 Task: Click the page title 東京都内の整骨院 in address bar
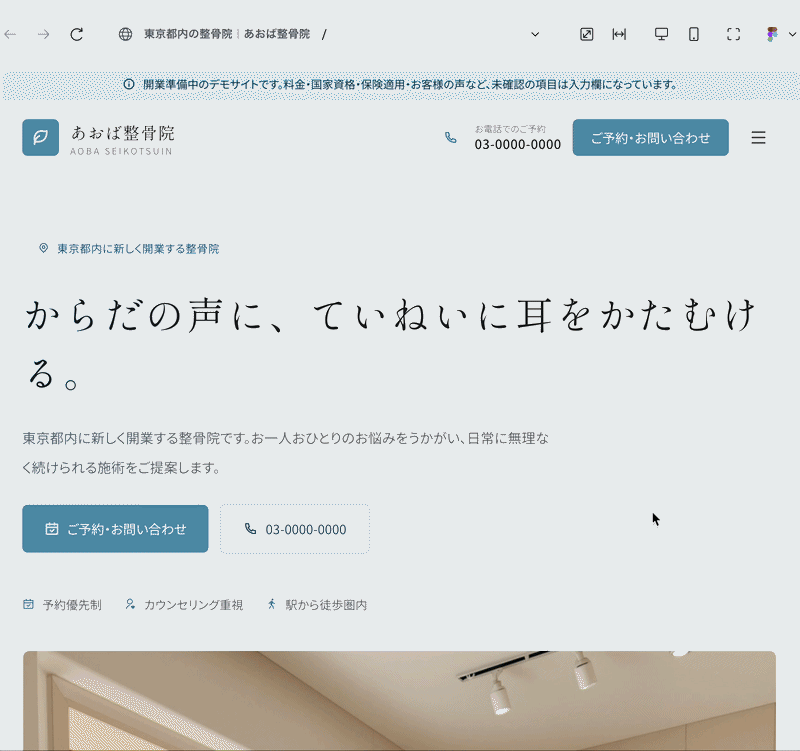[x=188, y=34]
